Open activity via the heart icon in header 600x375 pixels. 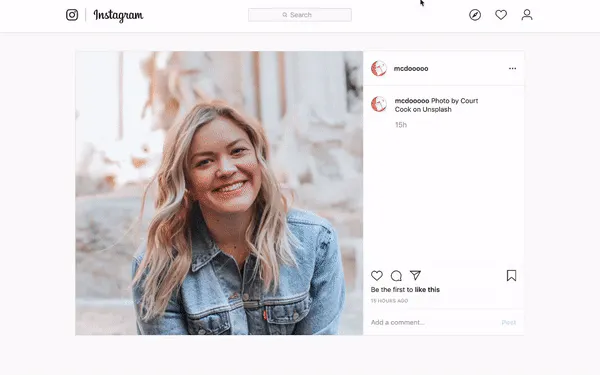pos(501,15)
